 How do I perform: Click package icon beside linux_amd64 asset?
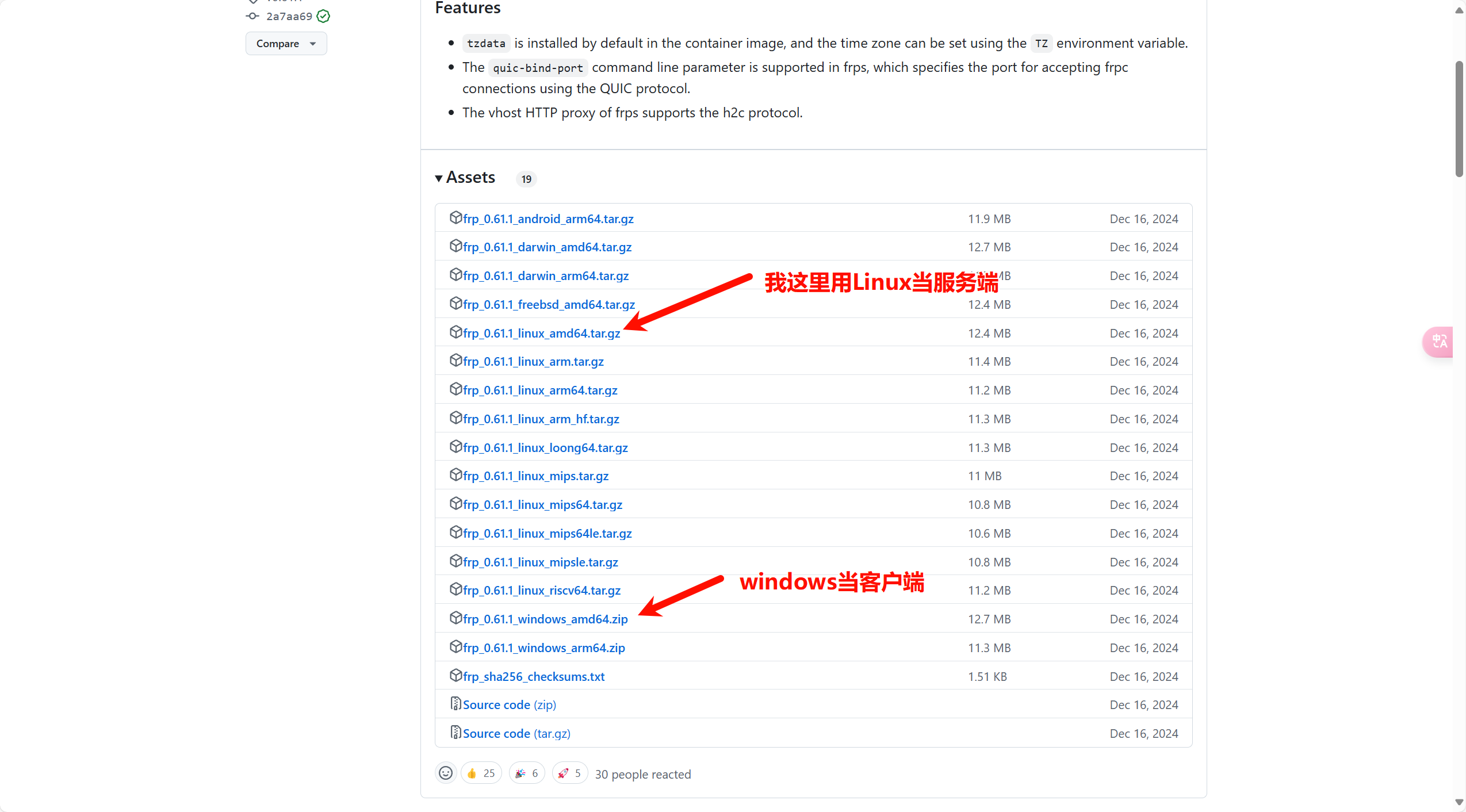(456, 332)
